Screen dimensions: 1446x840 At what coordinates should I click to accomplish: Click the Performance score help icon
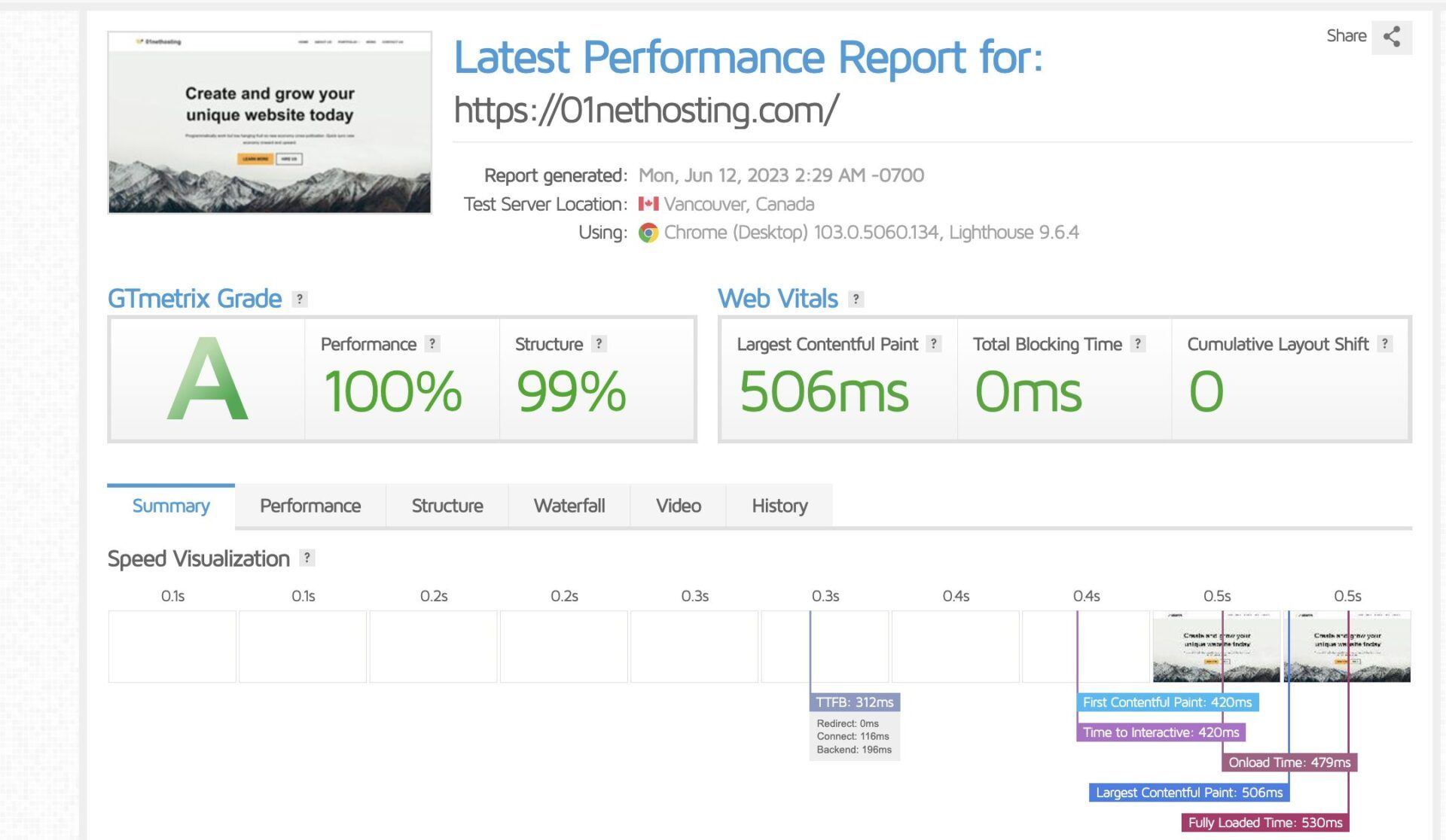pyautogui.click(x=432, y=344)
